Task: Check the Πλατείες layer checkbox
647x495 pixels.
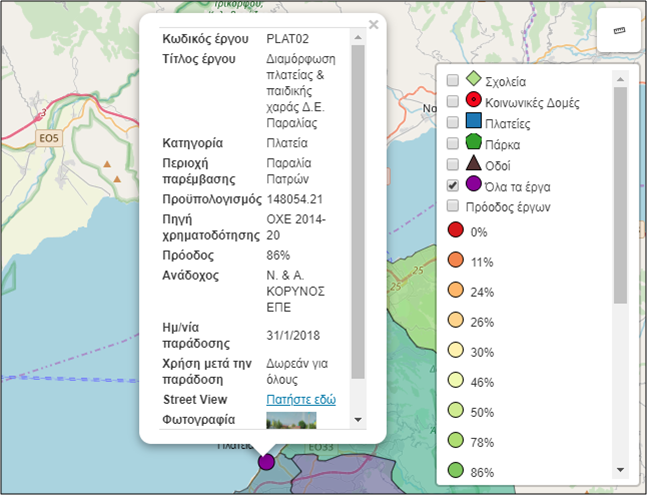Action: 453,123
